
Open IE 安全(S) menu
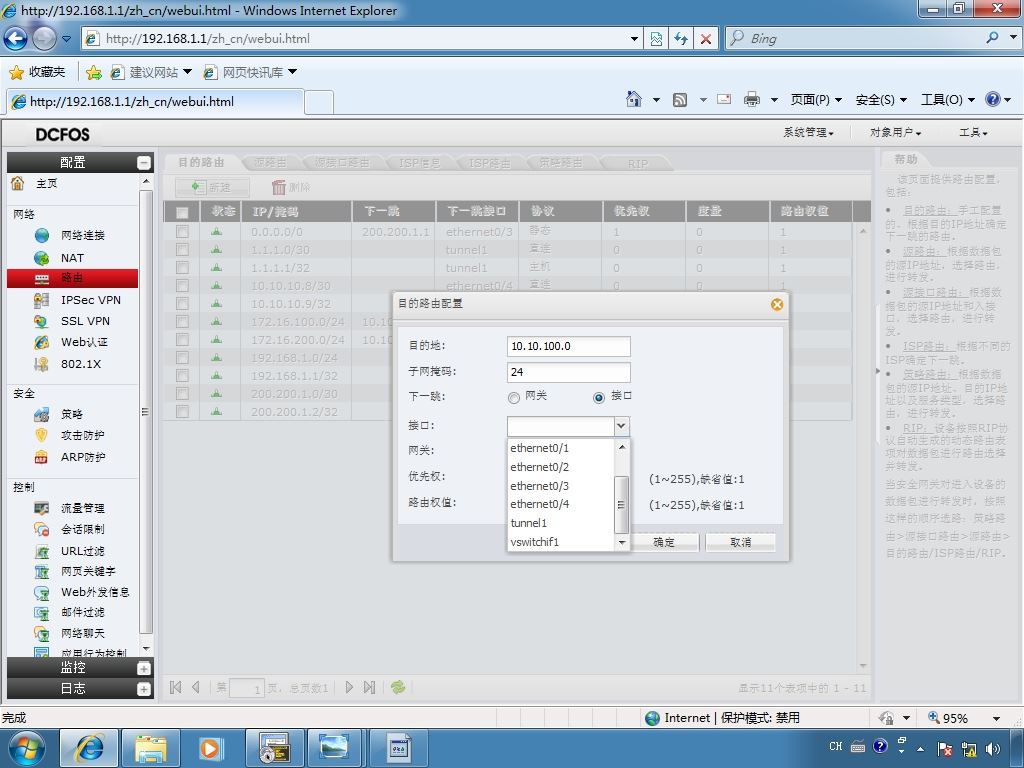881,99
